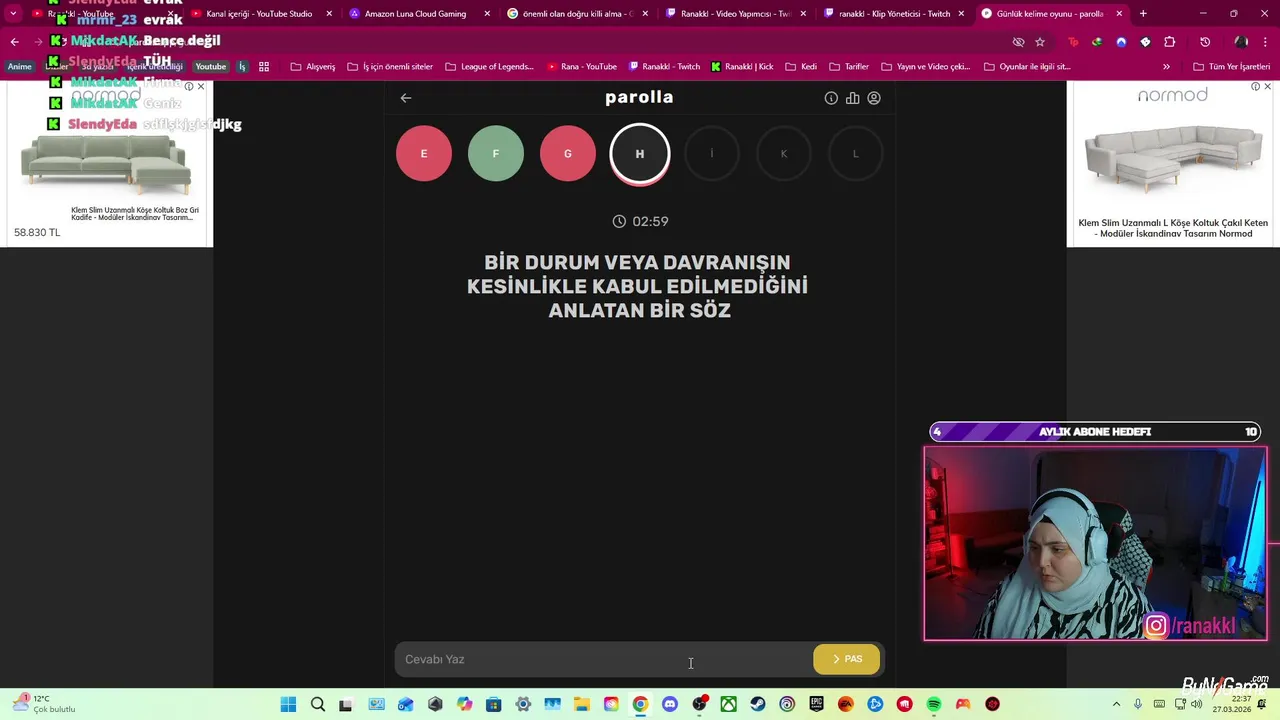The image size is (1280, 720).
Task: Open the İş için önemli siteler folder
Action: tap(390, 67)
